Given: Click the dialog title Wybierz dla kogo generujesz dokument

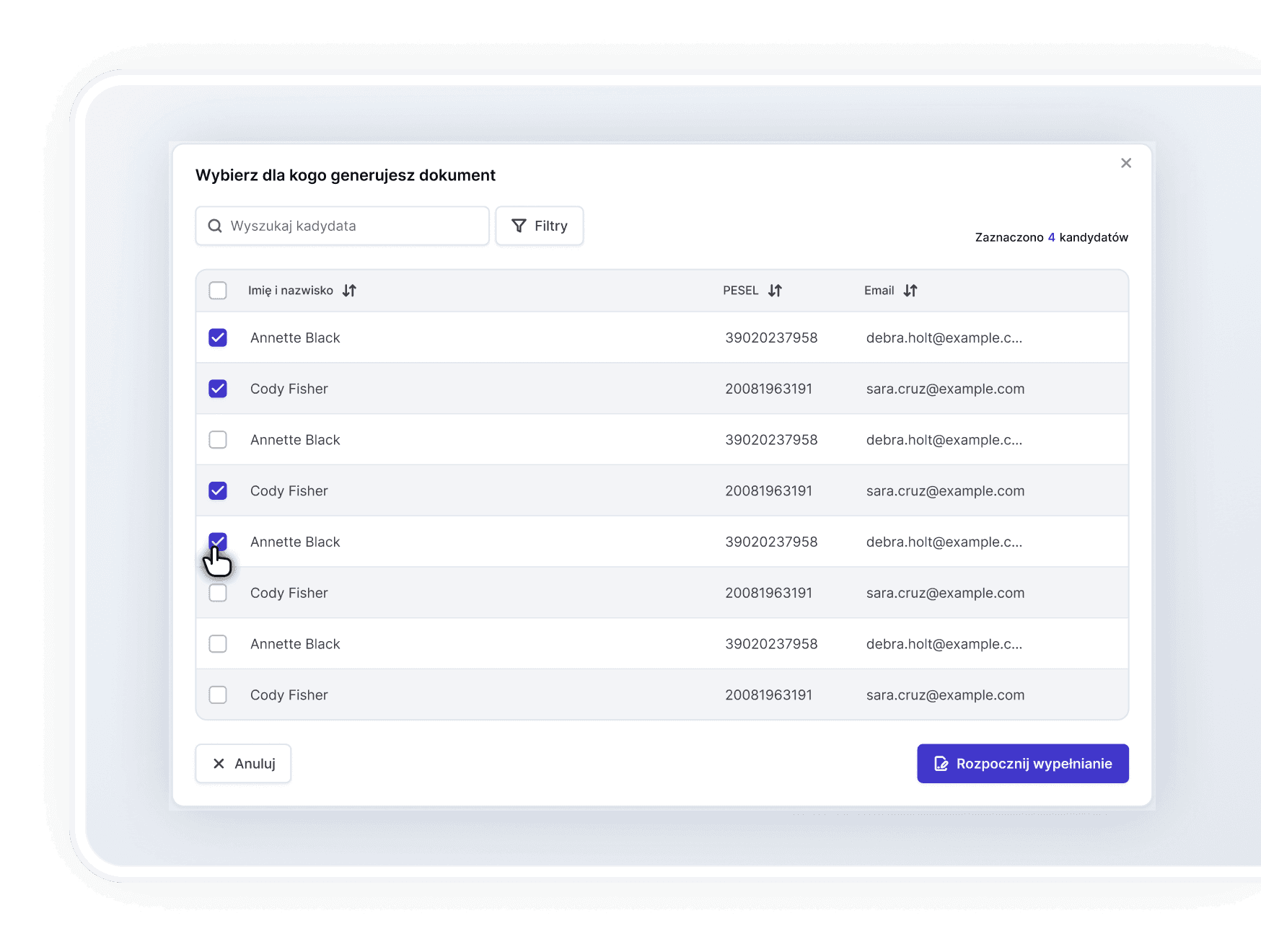Looking at the screenshot, I should (346, 175).
